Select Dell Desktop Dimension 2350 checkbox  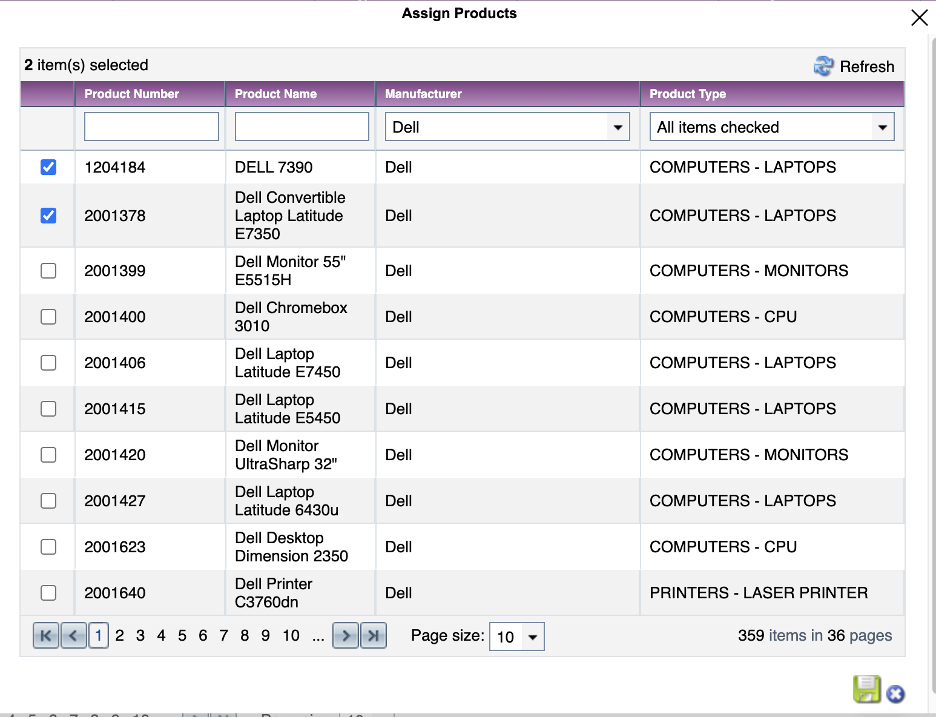(x=48, y=547)
